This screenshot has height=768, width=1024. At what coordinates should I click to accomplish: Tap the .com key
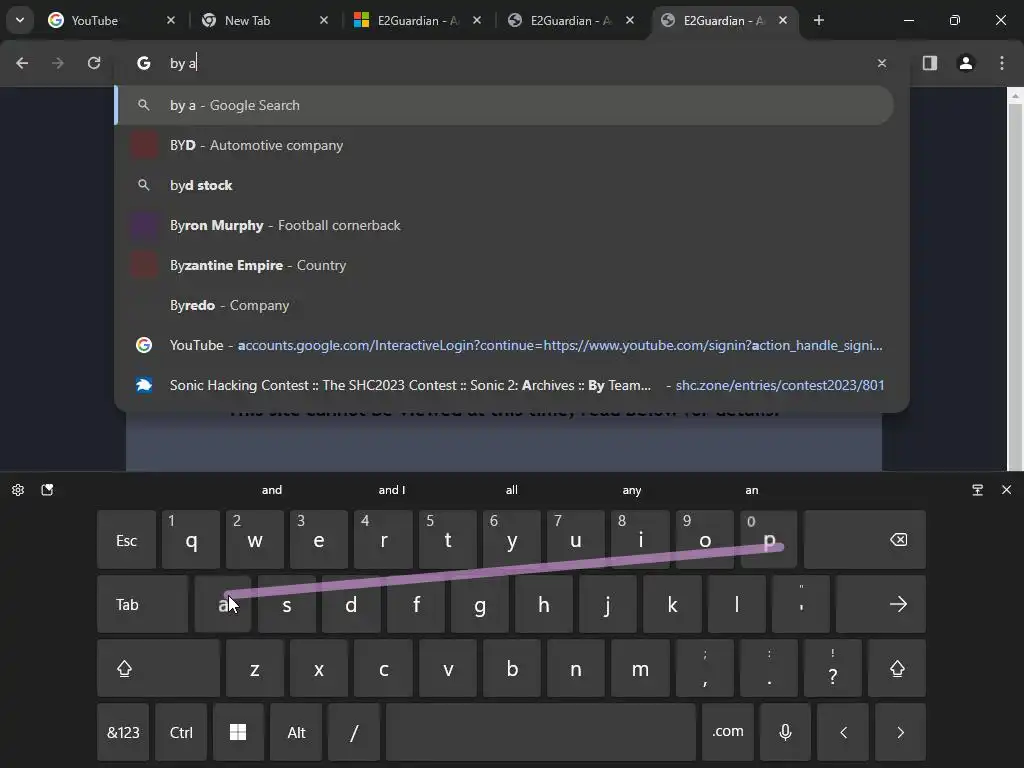coord(728,732)
